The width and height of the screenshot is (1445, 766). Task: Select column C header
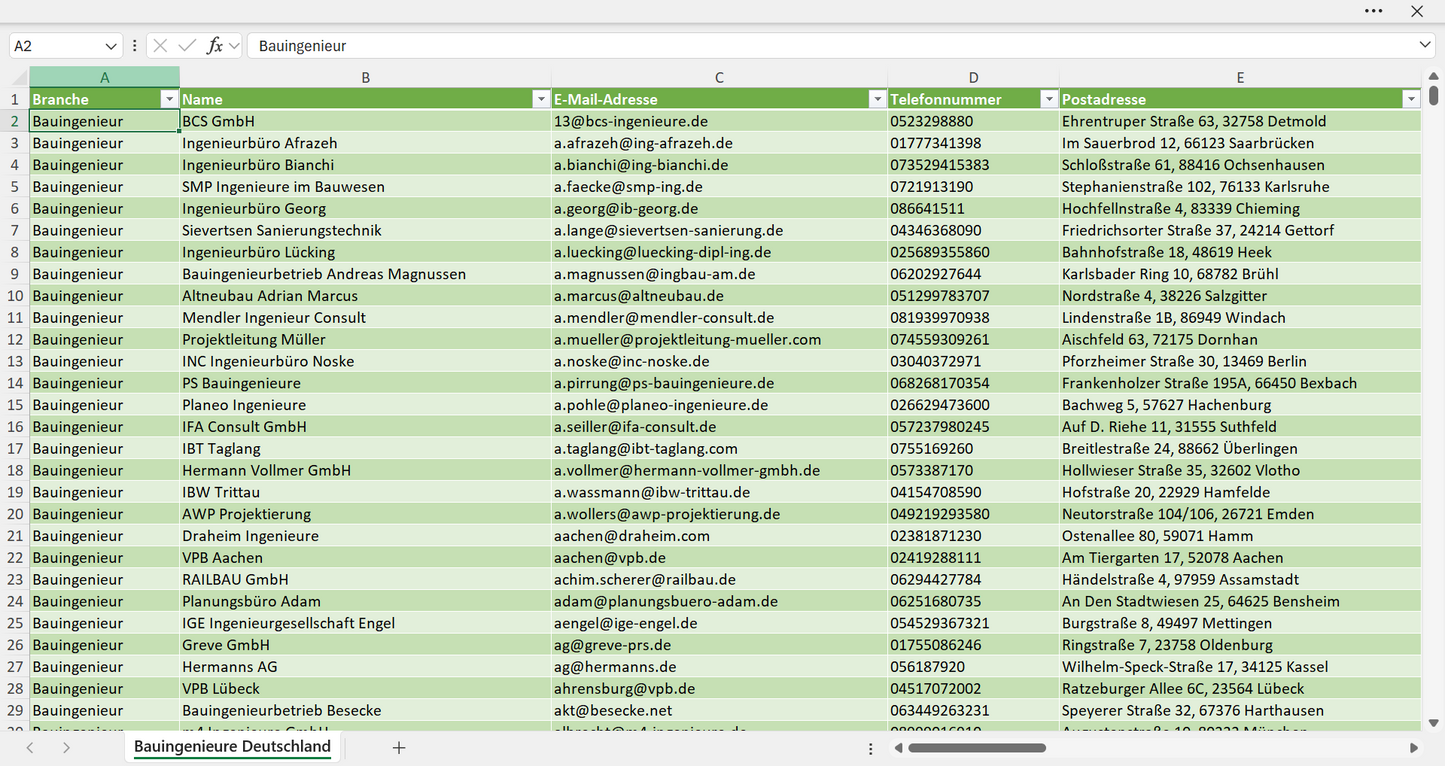[x=719, y=77]
